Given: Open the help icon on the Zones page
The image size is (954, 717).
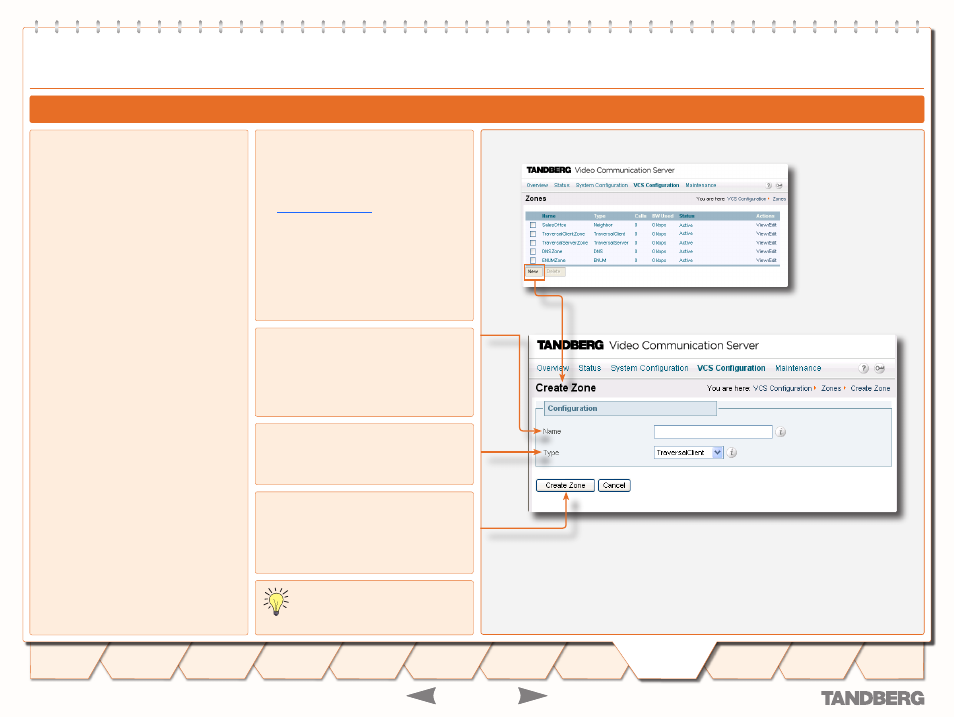Looking at the screenshot, I should point(768,186).
